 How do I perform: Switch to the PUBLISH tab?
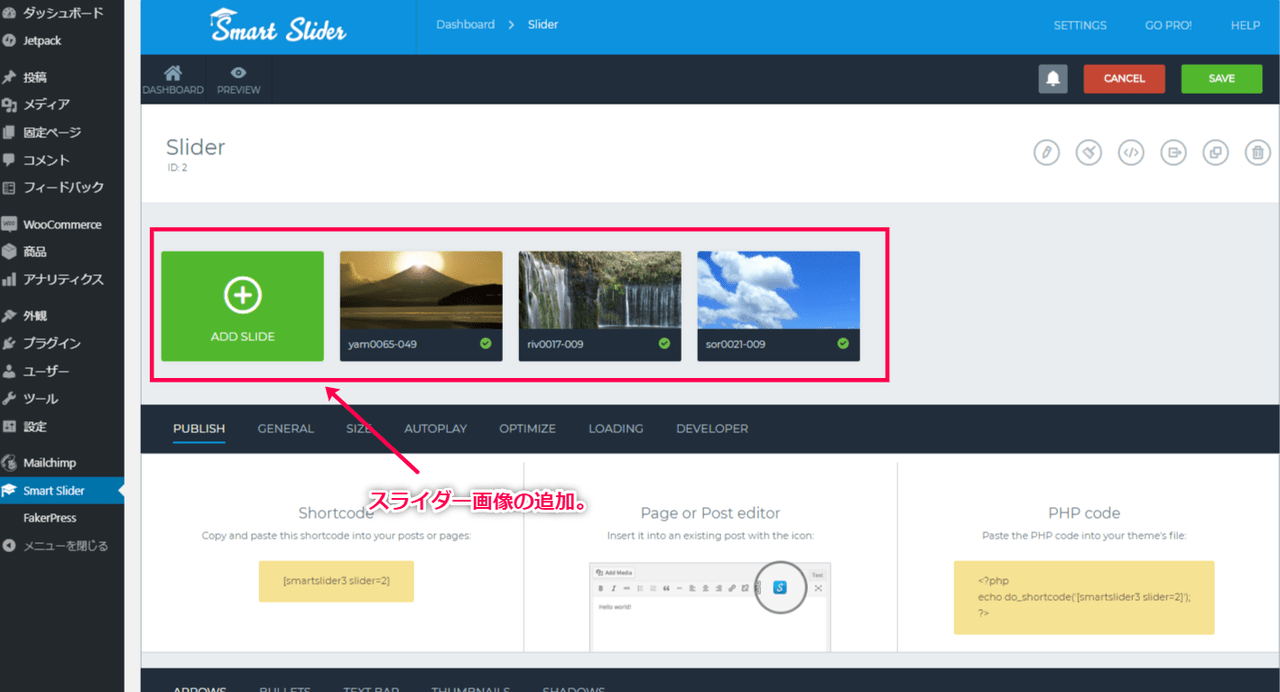tap(199, 429)
